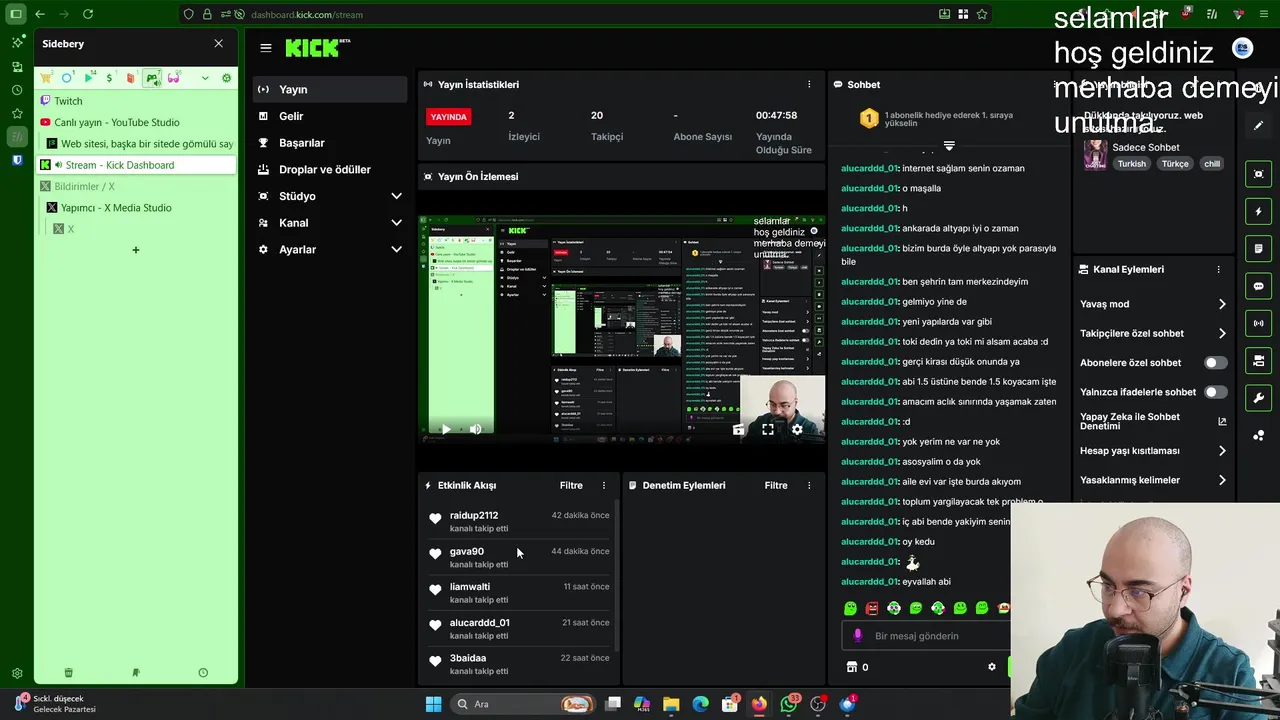Toggle the Kick hamburger menu
The width and height of the screenshot is (1280, 720).
tap(265, 47)
